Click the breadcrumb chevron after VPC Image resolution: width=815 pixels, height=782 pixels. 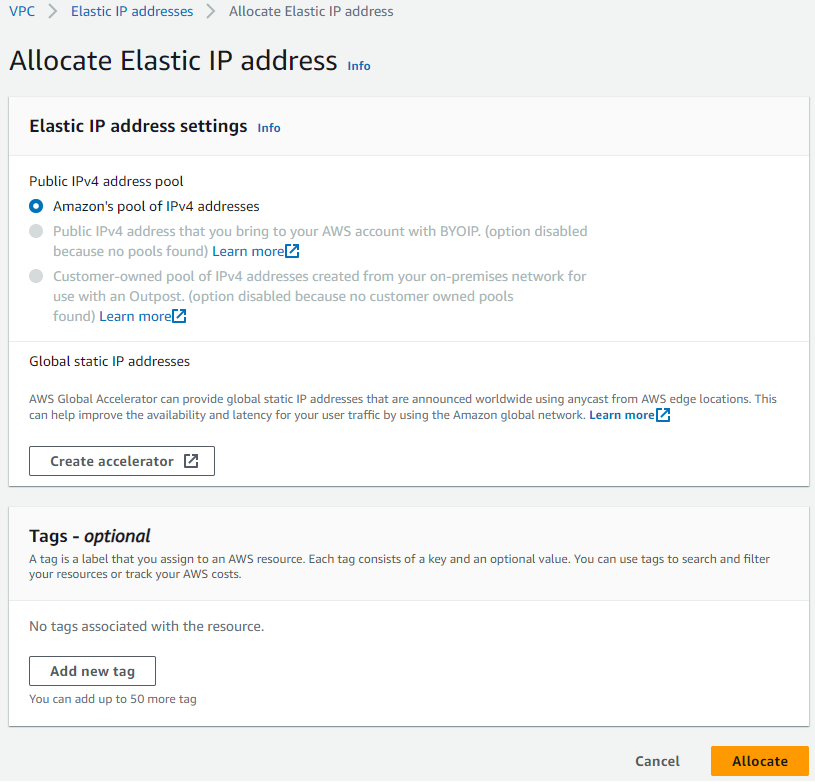[x=50, y=11]
